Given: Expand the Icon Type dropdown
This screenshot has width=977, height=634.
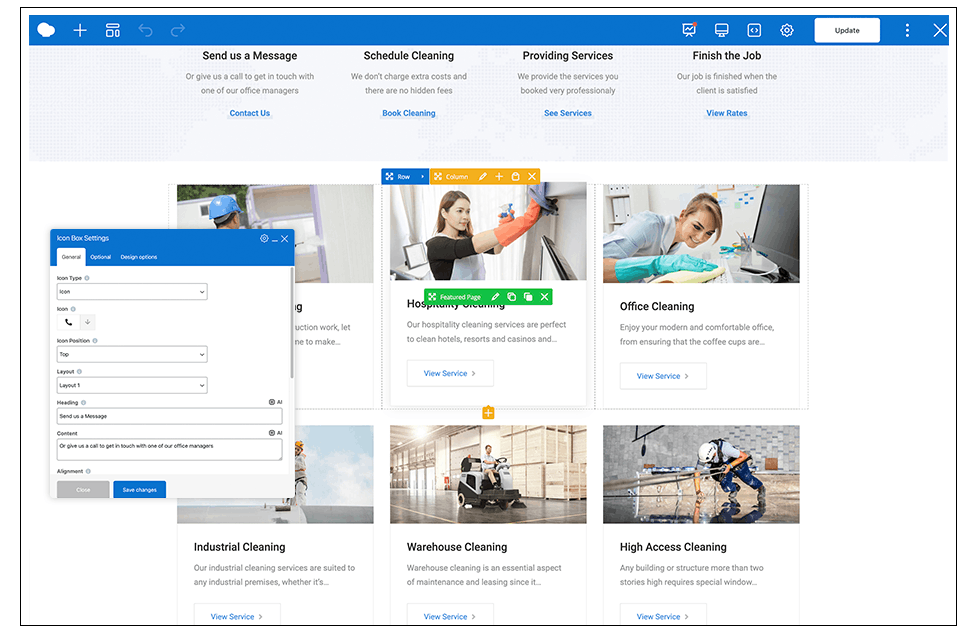Looking at the screenshot, I should click(x=132, y=292).
